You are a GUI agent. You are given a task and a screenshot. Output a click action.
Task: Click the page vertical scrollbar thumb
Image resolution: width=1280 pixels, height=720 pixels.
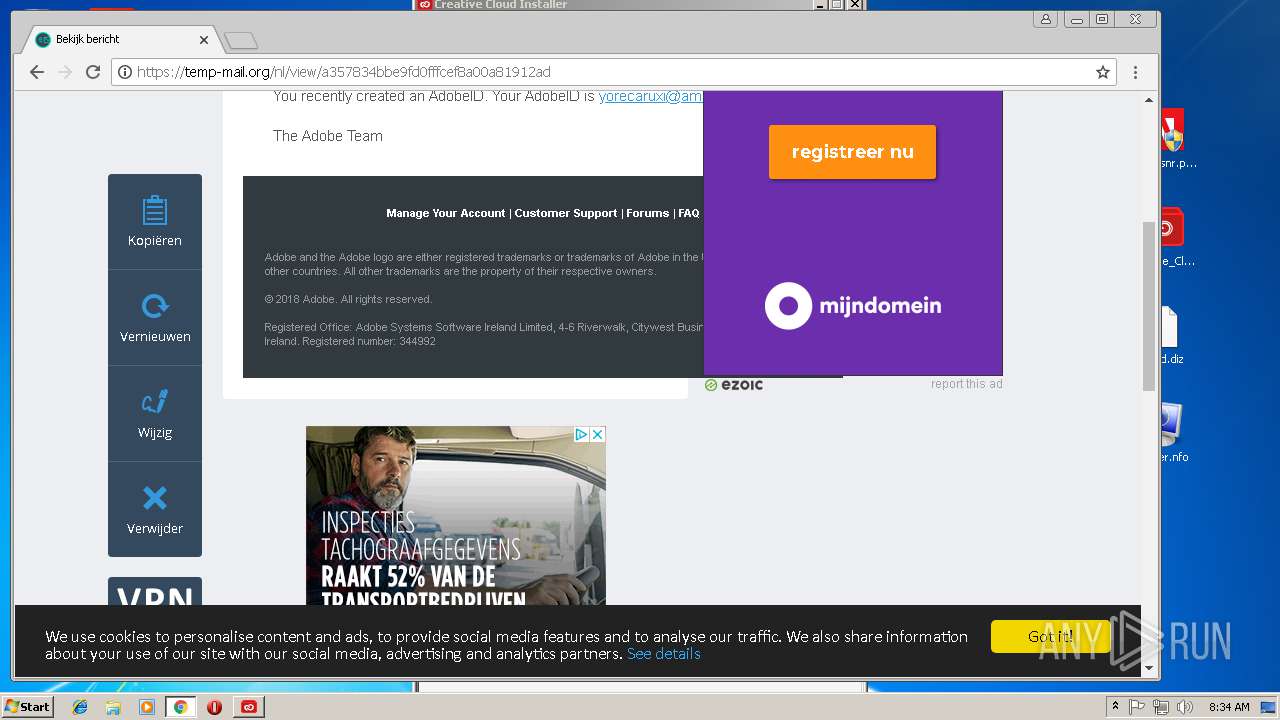[x=1149, y=305]
